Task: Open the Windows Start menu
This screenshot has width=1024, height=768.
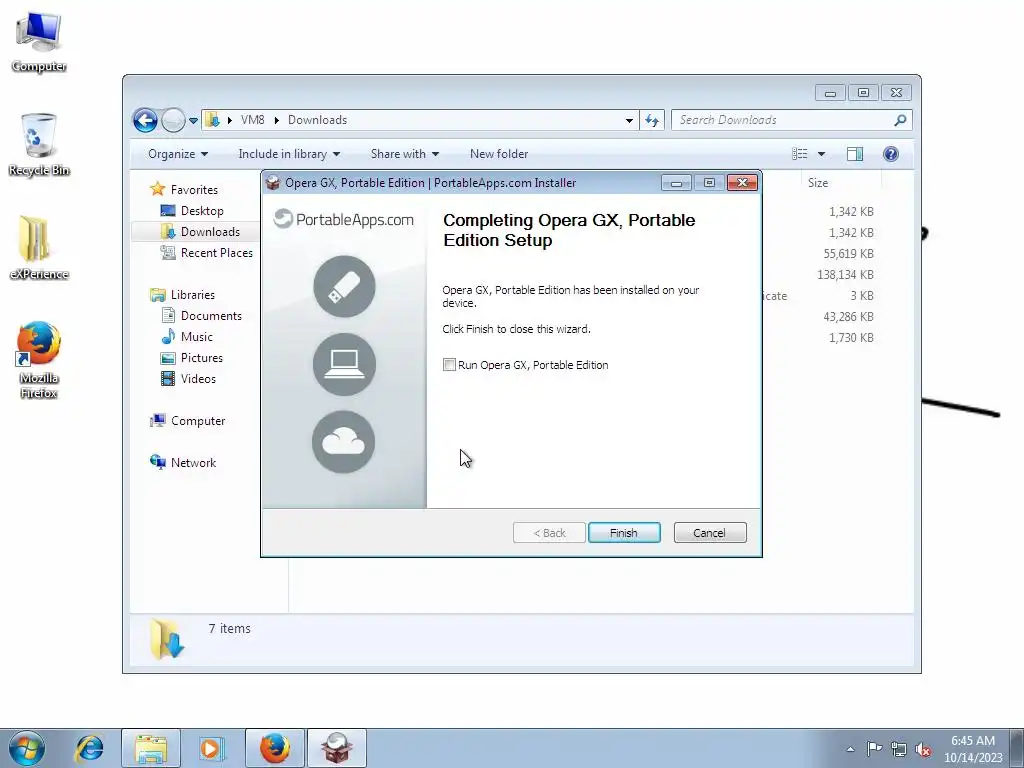Action: point(27,748)
